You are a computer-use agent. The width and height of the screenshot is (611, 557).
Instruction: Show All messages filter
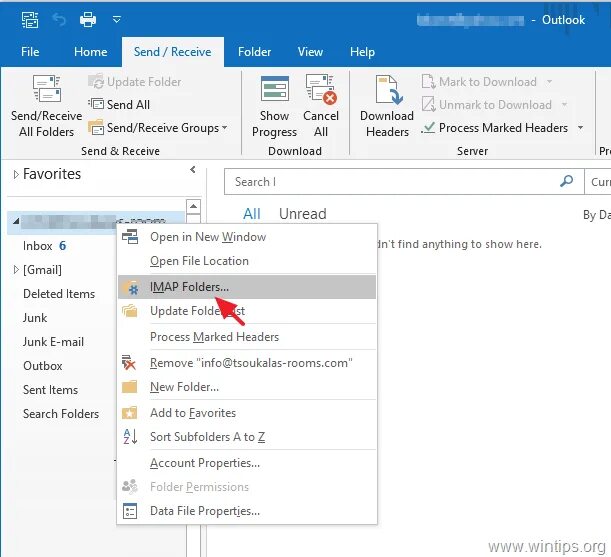pos(252,214)
